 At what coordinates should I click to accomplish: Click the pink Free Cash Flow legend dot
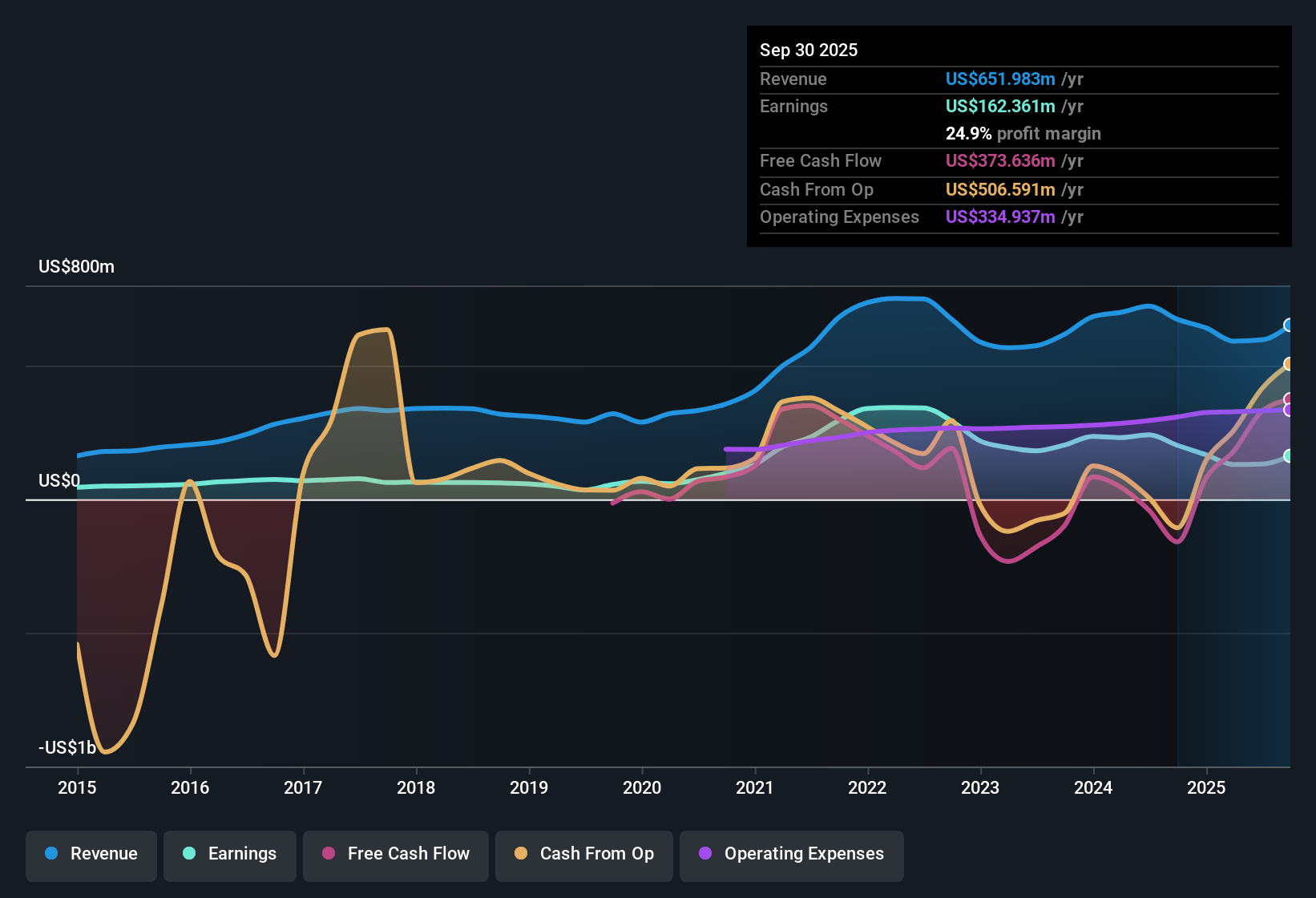point(328,854)
